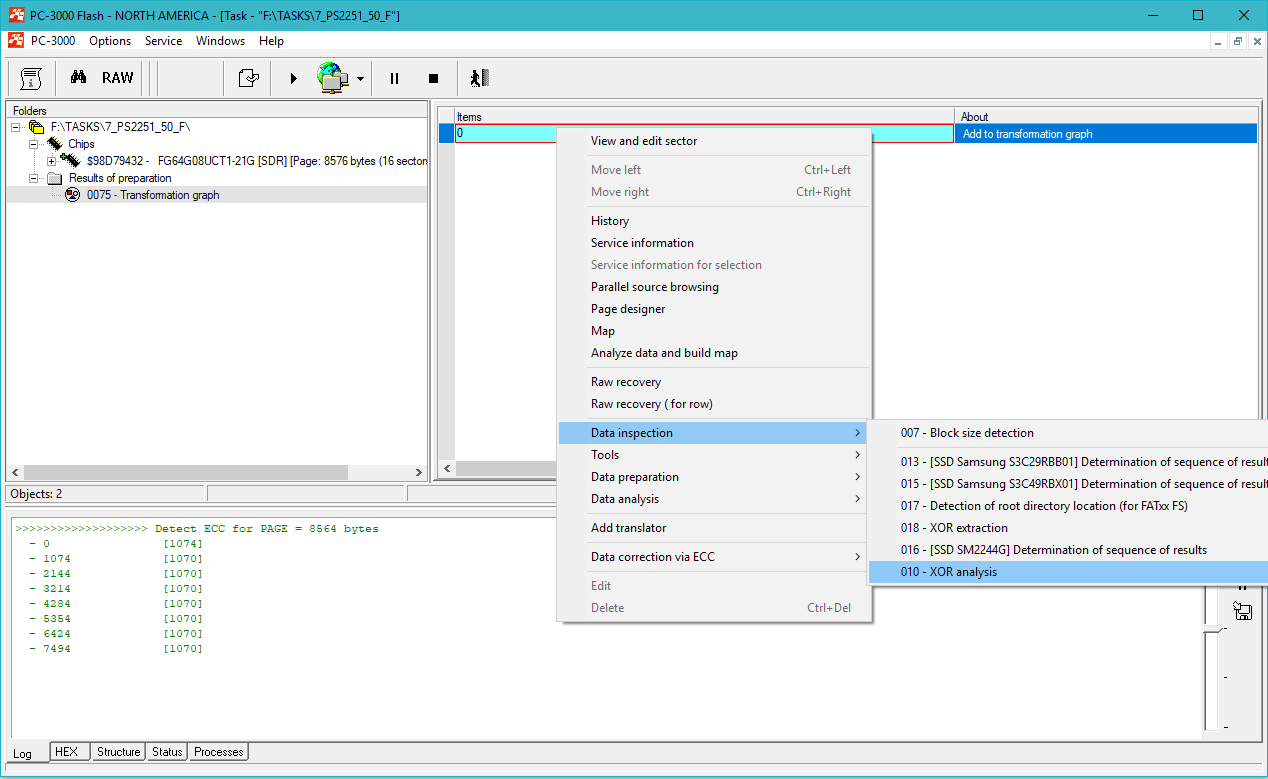Click the 7494 line in log

pyautogui.click(x=116, y=649)
